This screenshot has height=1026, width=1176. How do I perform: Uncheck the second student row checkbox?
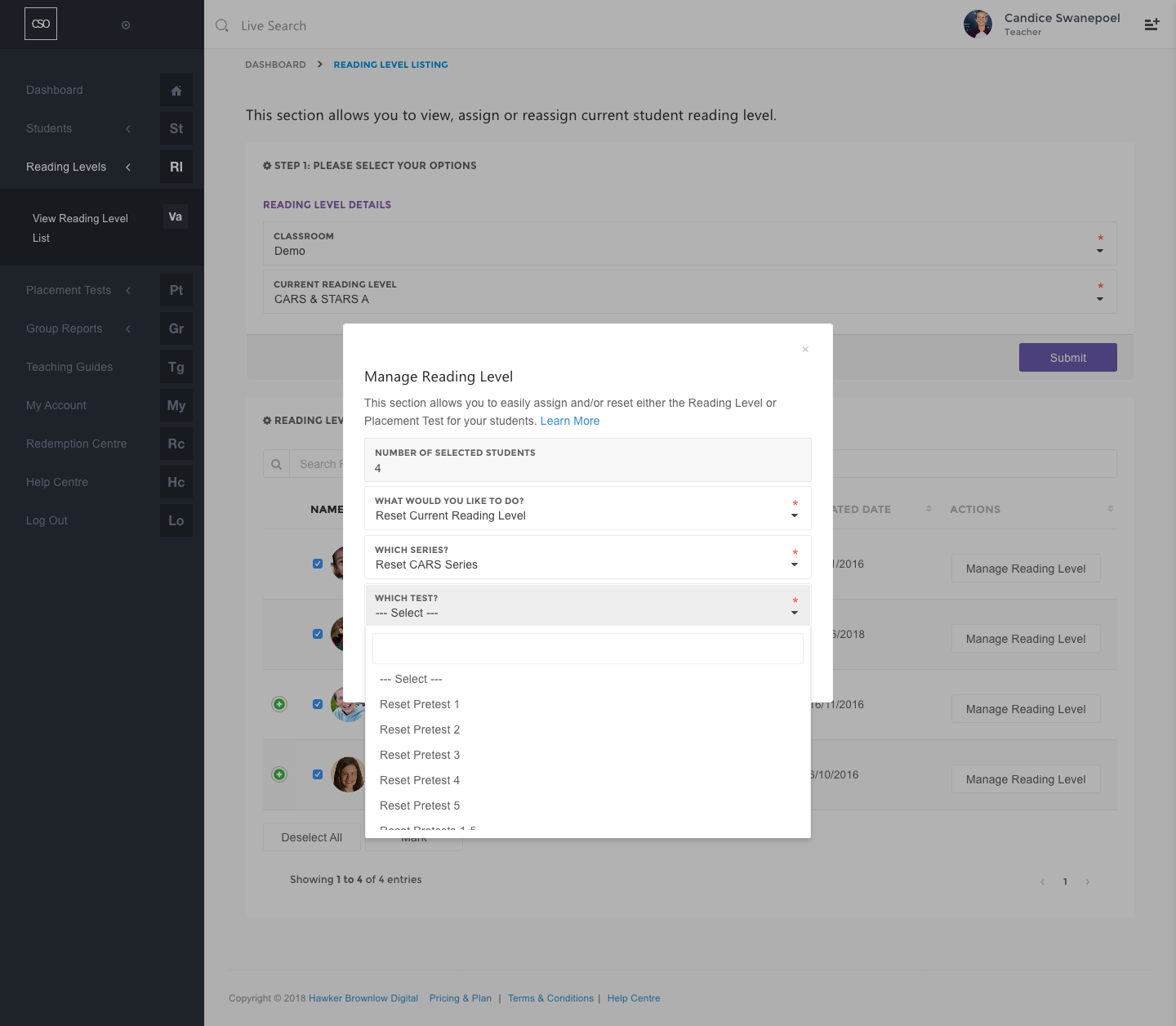(x=318, y=634)
